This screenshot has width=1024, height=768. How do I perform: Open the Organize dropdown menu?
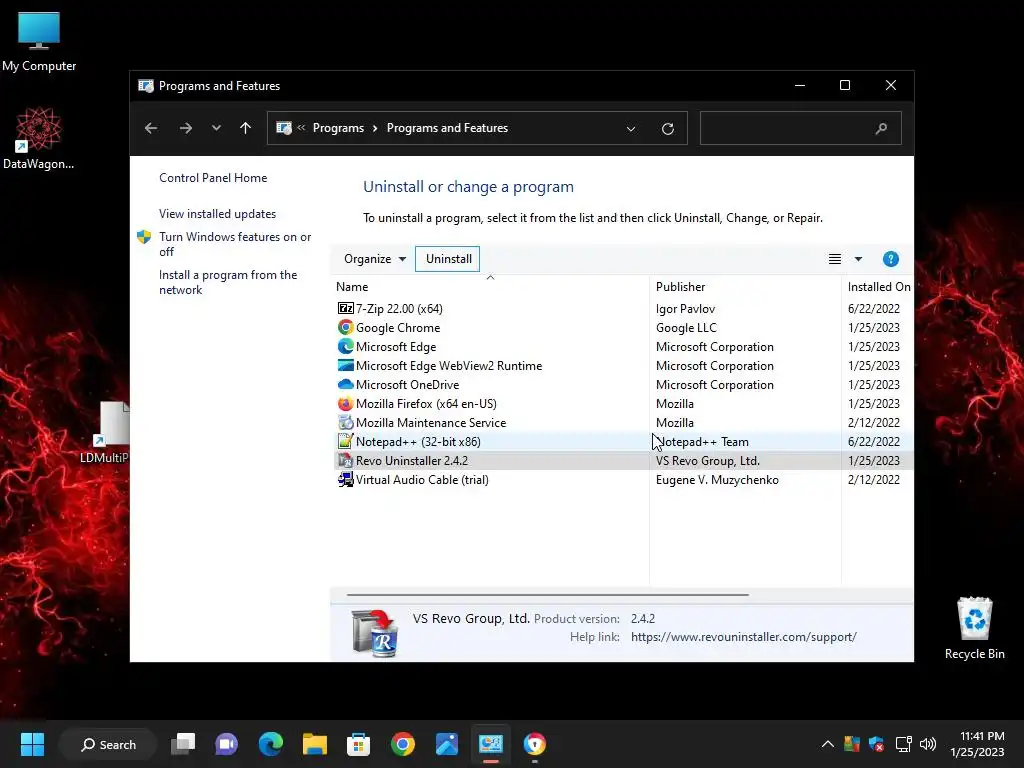pyautogui.click(x=375, y=259)
